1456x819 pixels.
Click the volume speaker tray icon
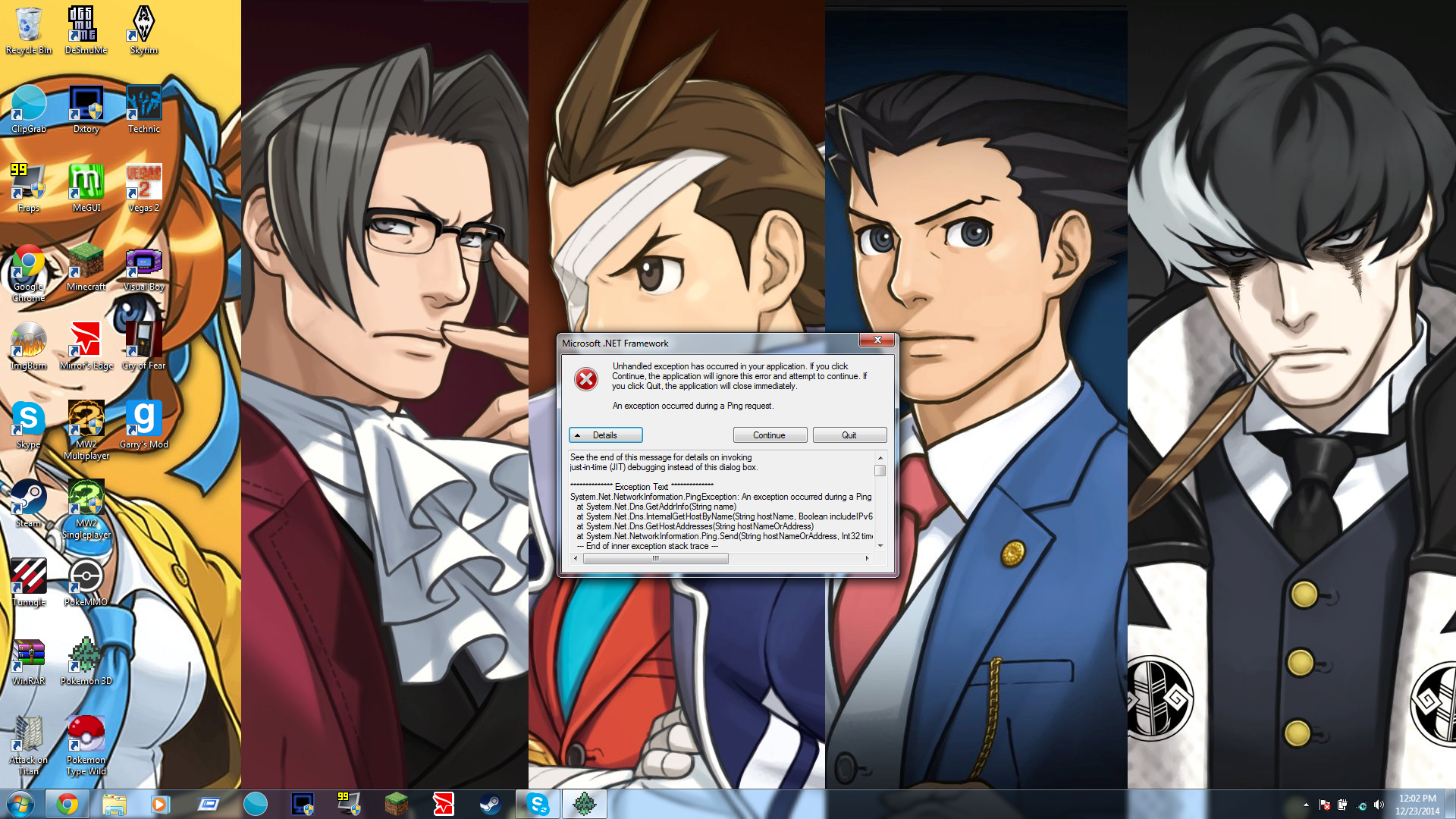(1379, 805)
